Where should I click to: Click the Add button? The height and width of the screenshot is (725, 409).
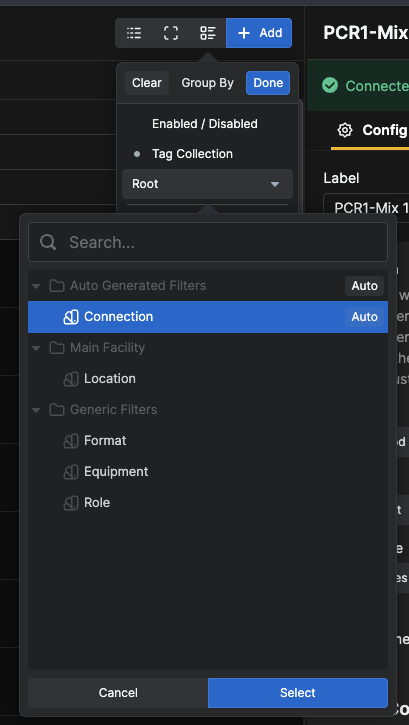pyautogui.click(x=259, y=33)
